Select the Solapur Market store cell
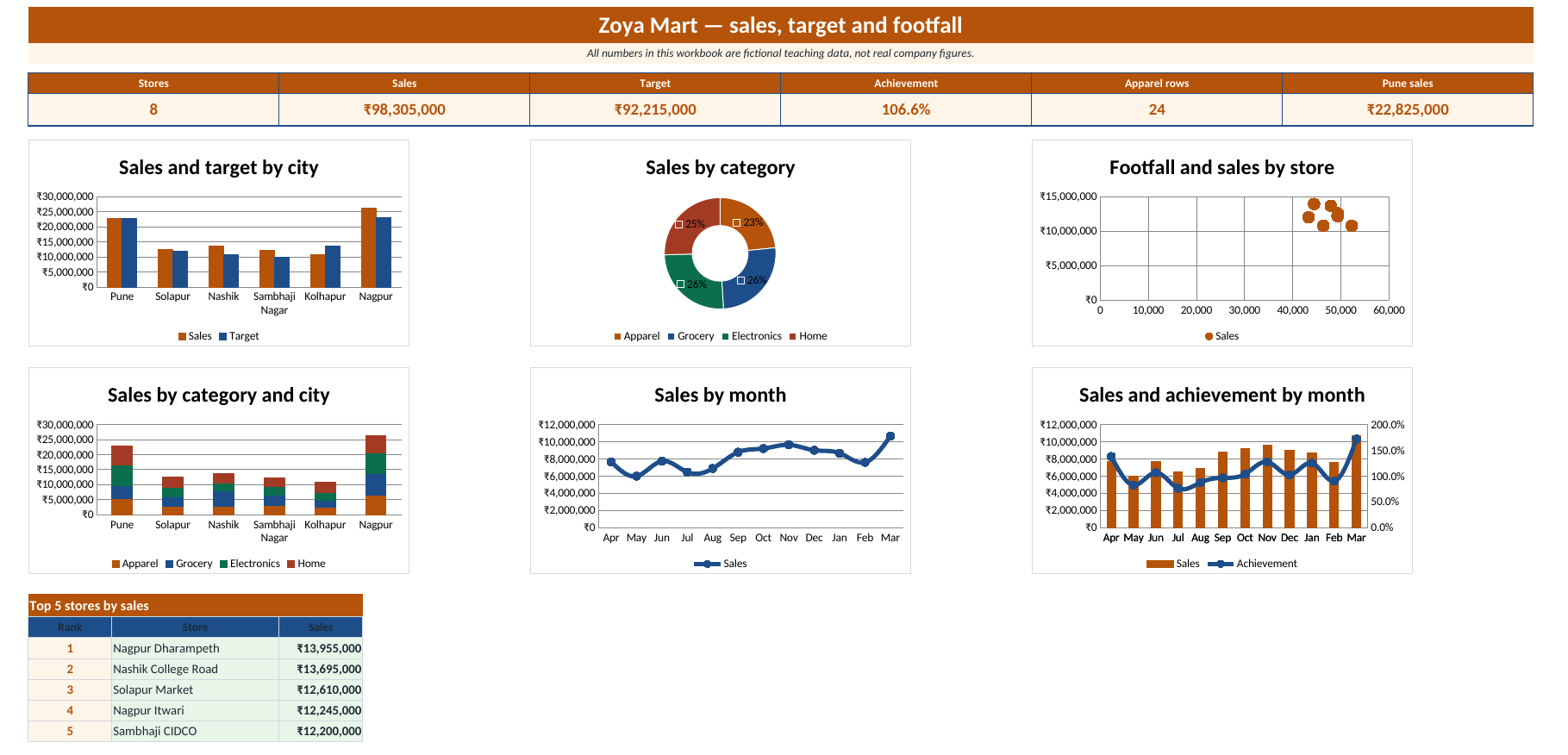The width and height of the screenshot is (1568, 755). (x=195, y=689)
